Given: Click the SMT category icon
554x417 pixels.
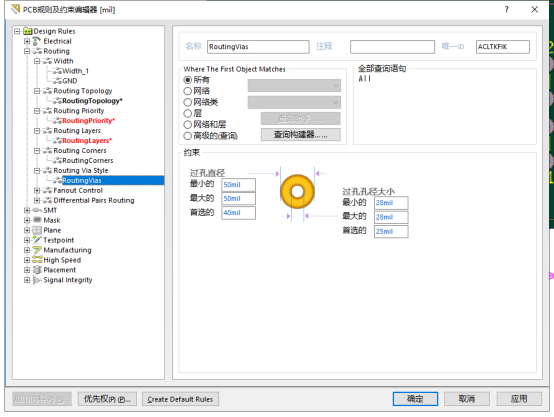Looking at the screenshot, I should coord(37,210).
